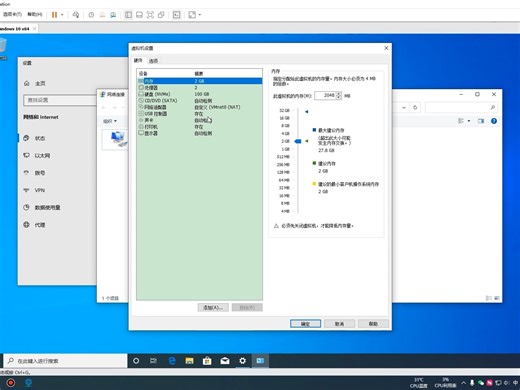Click the send Ctrl+Alt+Del toolbar icon
The width and height of the screenshot is (520, 390).
point(76,15)
